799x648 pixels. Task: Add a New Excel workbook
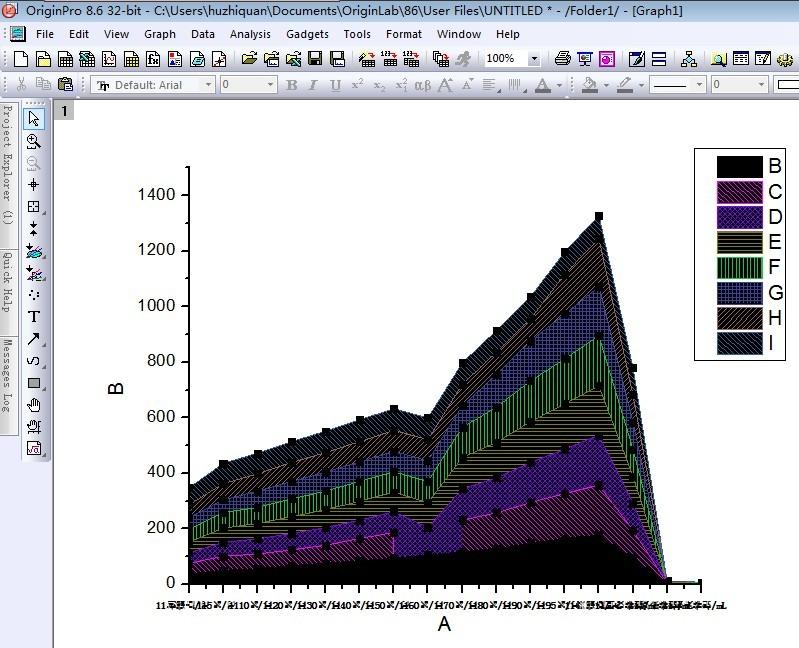point(87,59)
